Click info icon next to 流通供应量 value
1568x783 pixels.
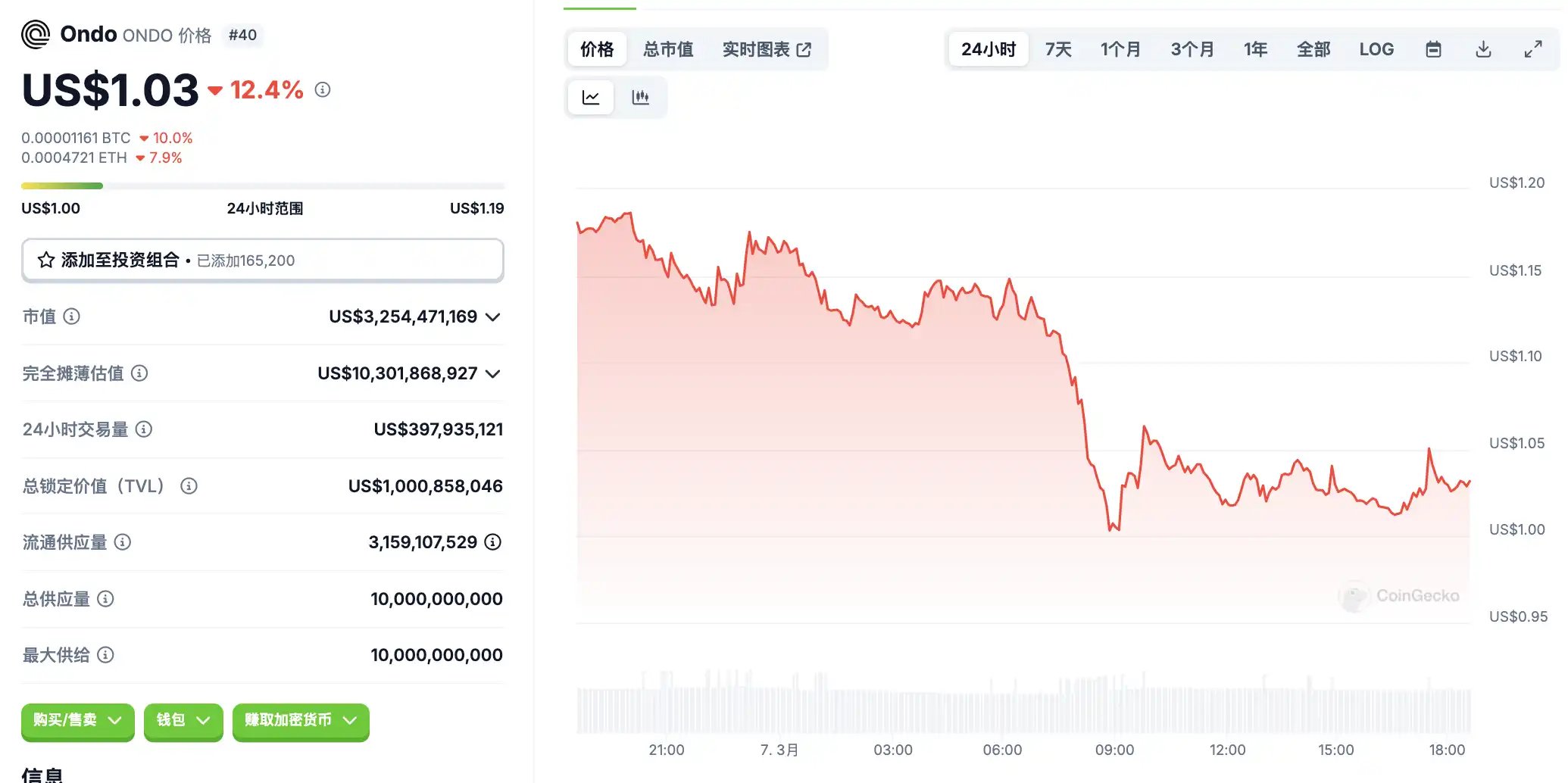tap(493, 542)
